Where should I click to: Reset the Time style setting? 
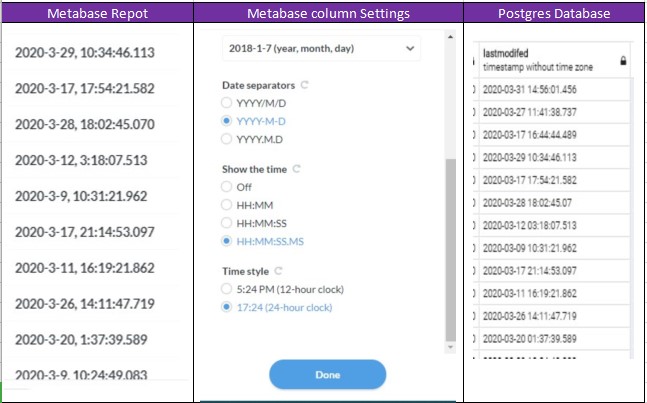tap(279, 271)
